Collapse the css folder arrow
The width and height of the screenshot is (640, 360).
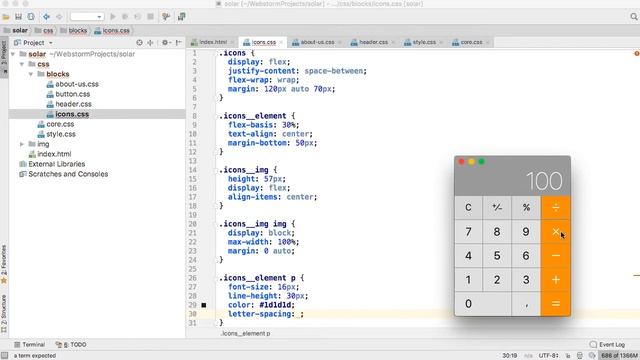(22, 64)
